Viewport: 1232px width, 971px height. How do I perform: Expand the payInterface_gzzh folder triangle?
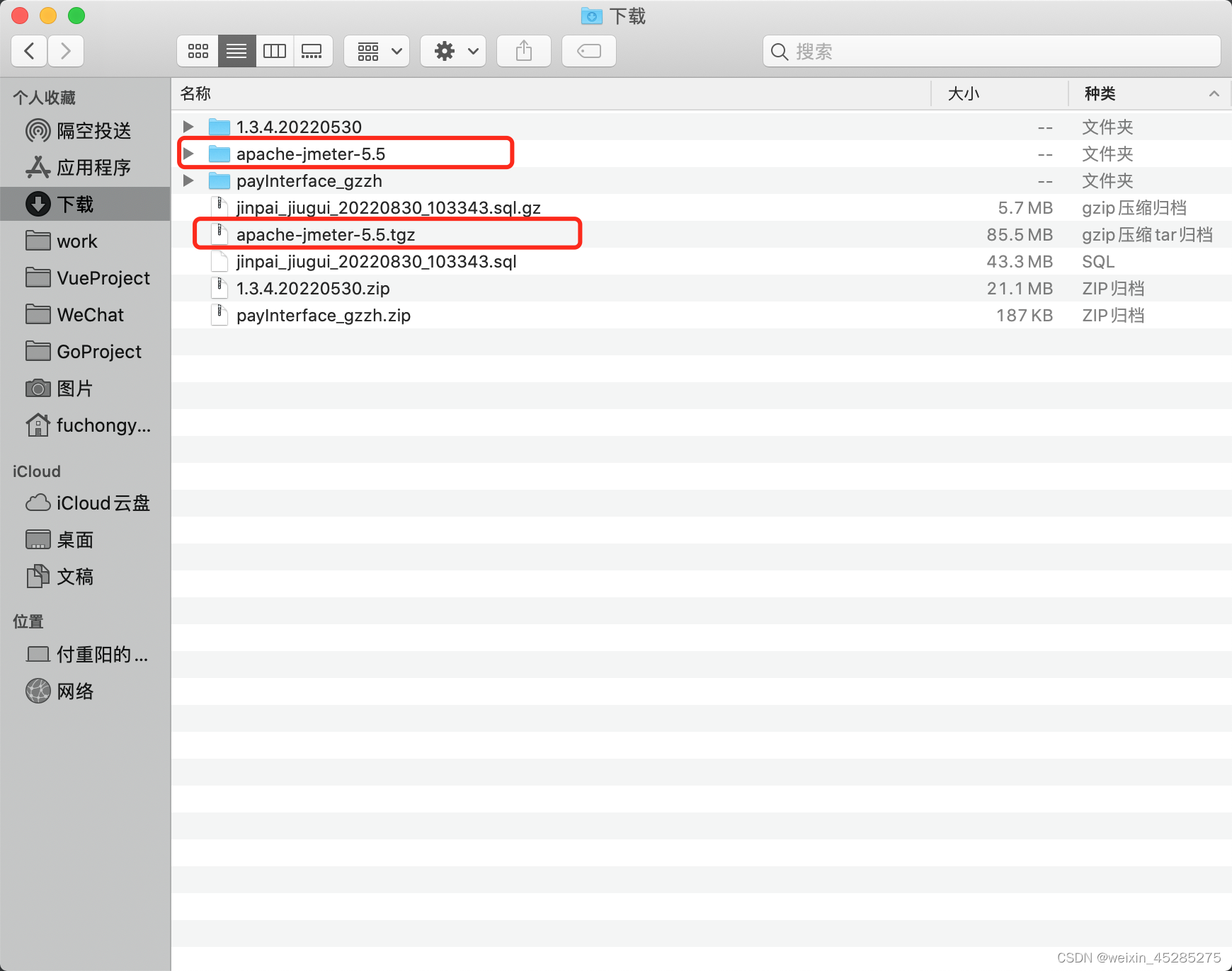[188, 180]
